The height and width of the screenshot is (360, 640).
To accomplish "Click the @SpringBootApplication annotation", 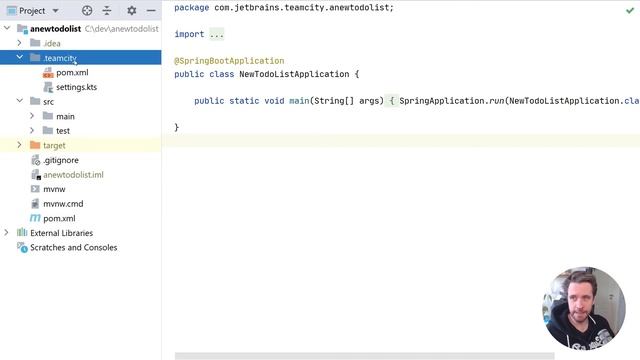I will click(229, 60).
